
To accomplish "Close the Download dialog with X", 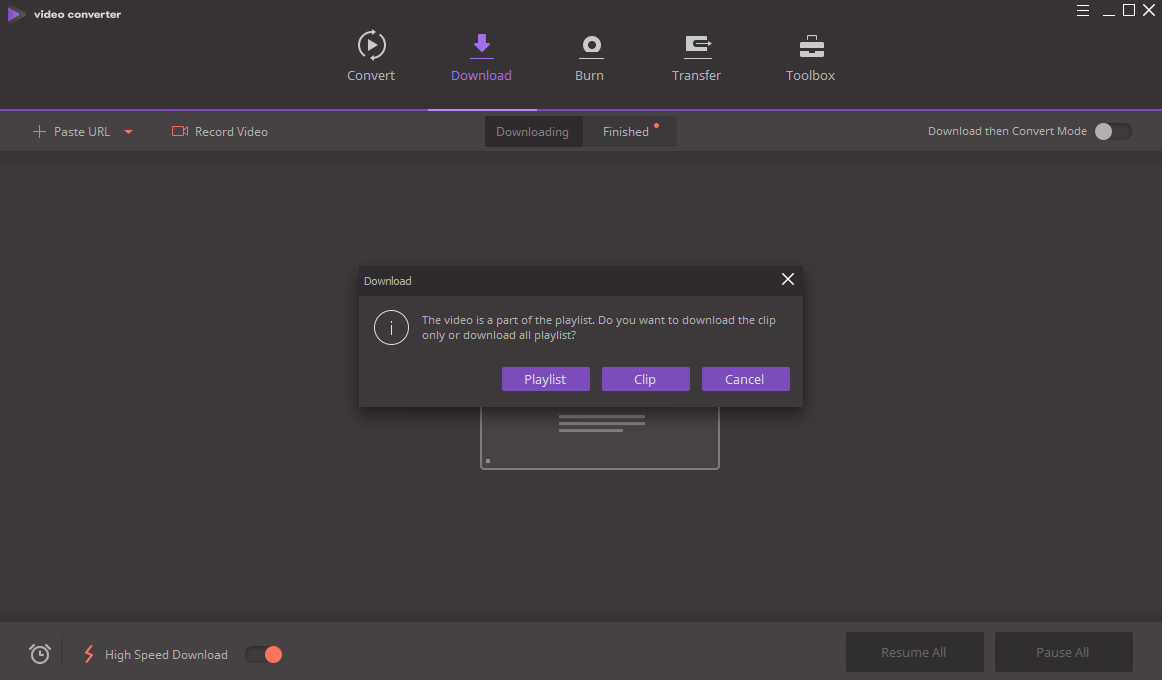I will click(788, 279).
